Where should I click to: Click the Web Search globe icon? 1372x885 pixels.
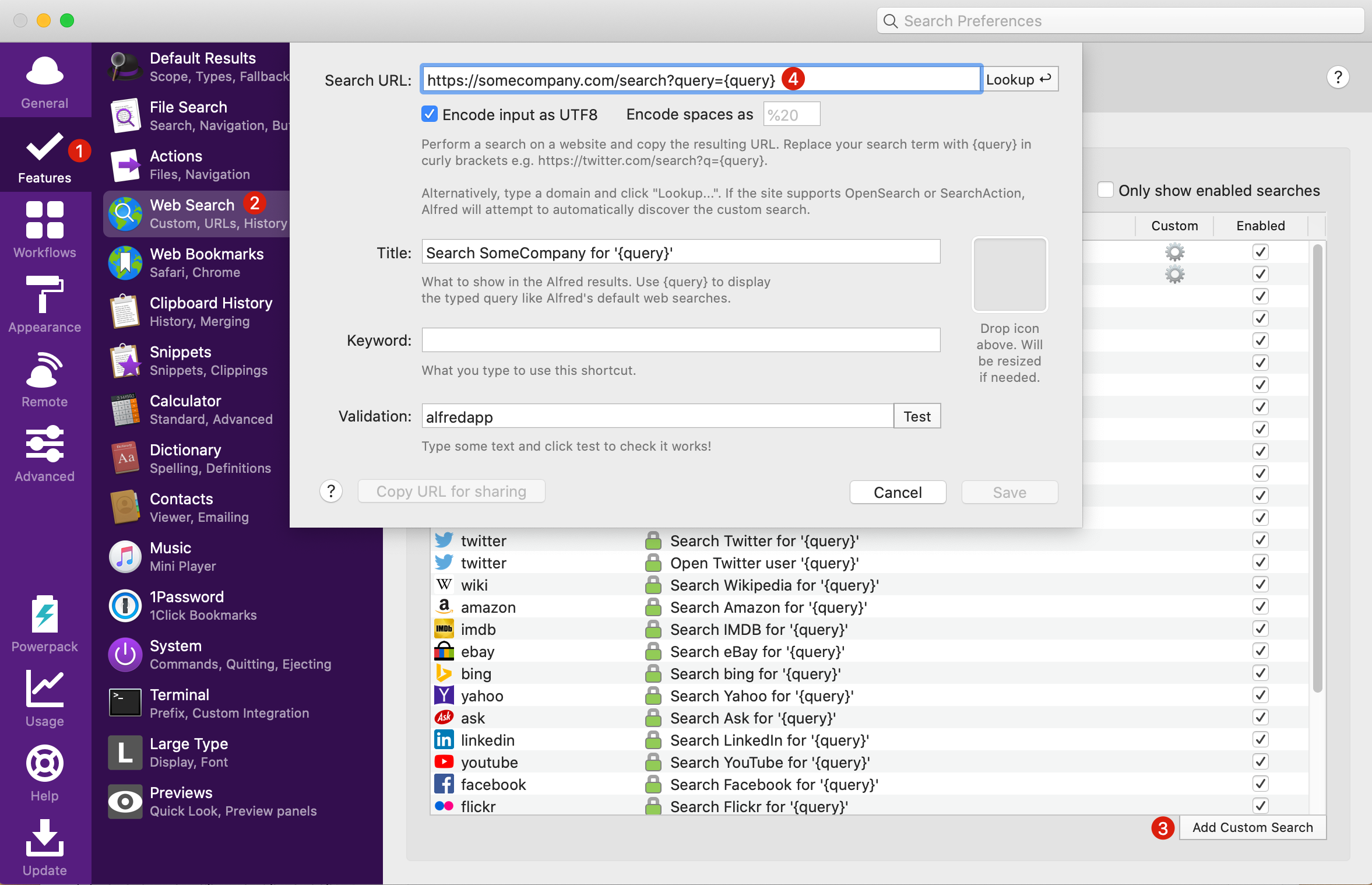click(125, 214)
